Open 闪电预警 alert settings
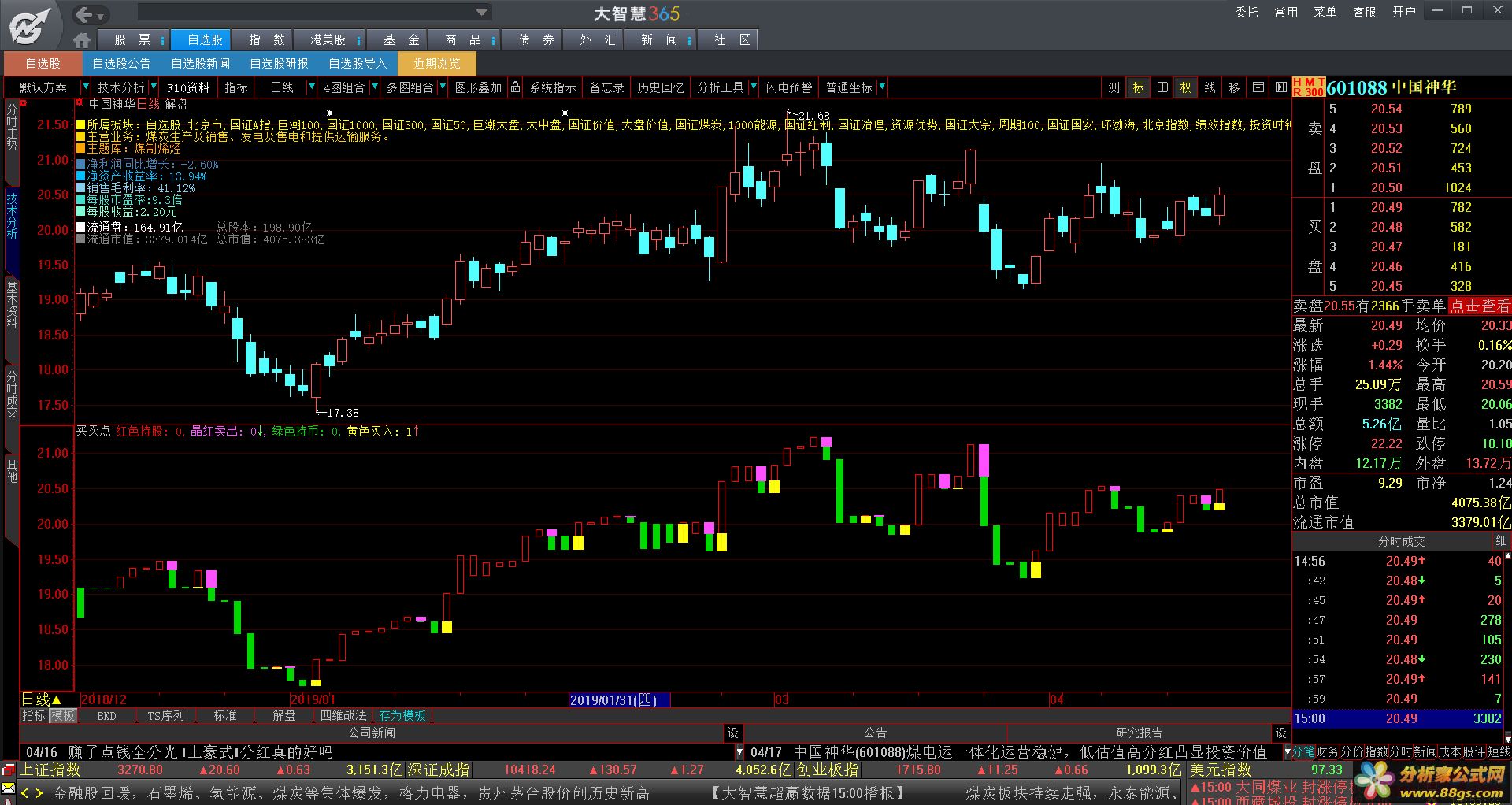Viewport: 1512px width, 805px height. pos(789,87)
